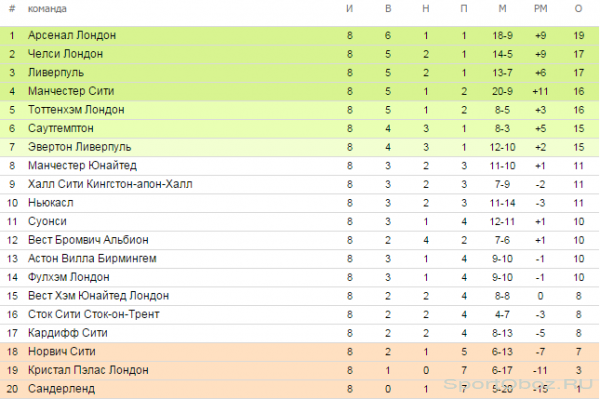Click the РМ goal difference header
The height and width of the screenshot is (399, 600).
coord(540,8)
